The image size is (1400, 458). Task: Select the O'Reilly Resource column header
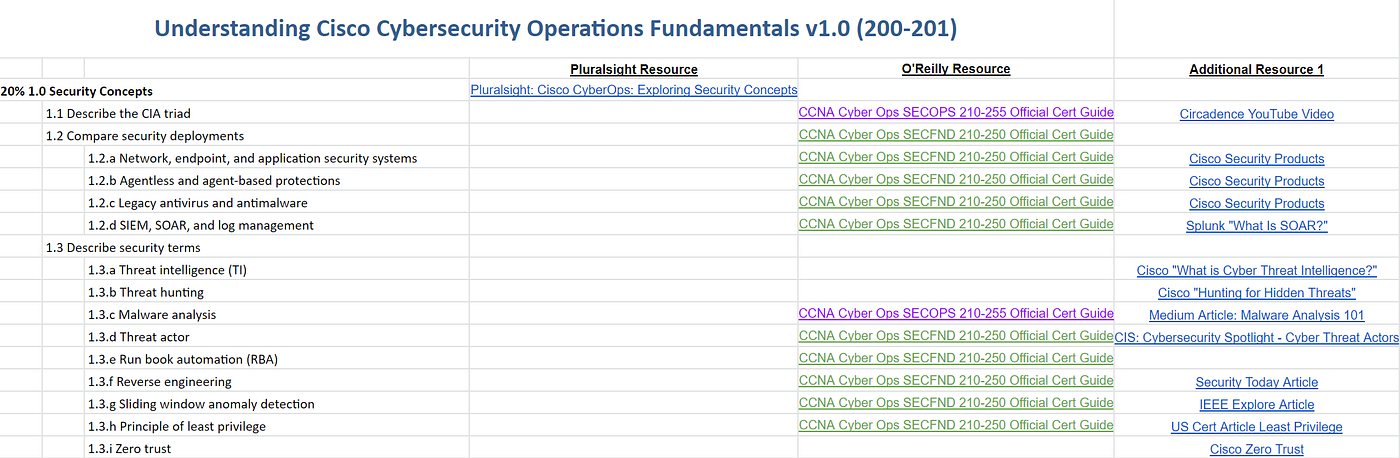pyautogui.click(x=956, y=69)
